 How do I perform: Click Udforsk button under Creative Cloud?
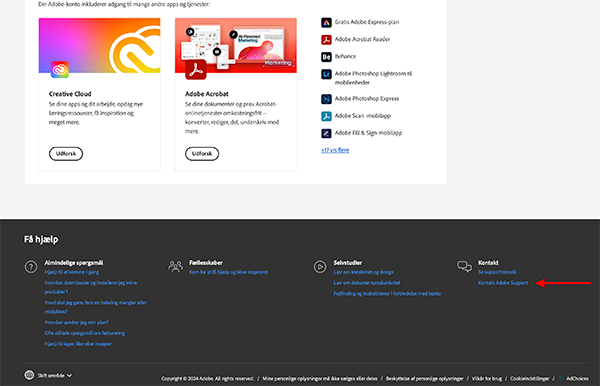click(x=66, y=154)
